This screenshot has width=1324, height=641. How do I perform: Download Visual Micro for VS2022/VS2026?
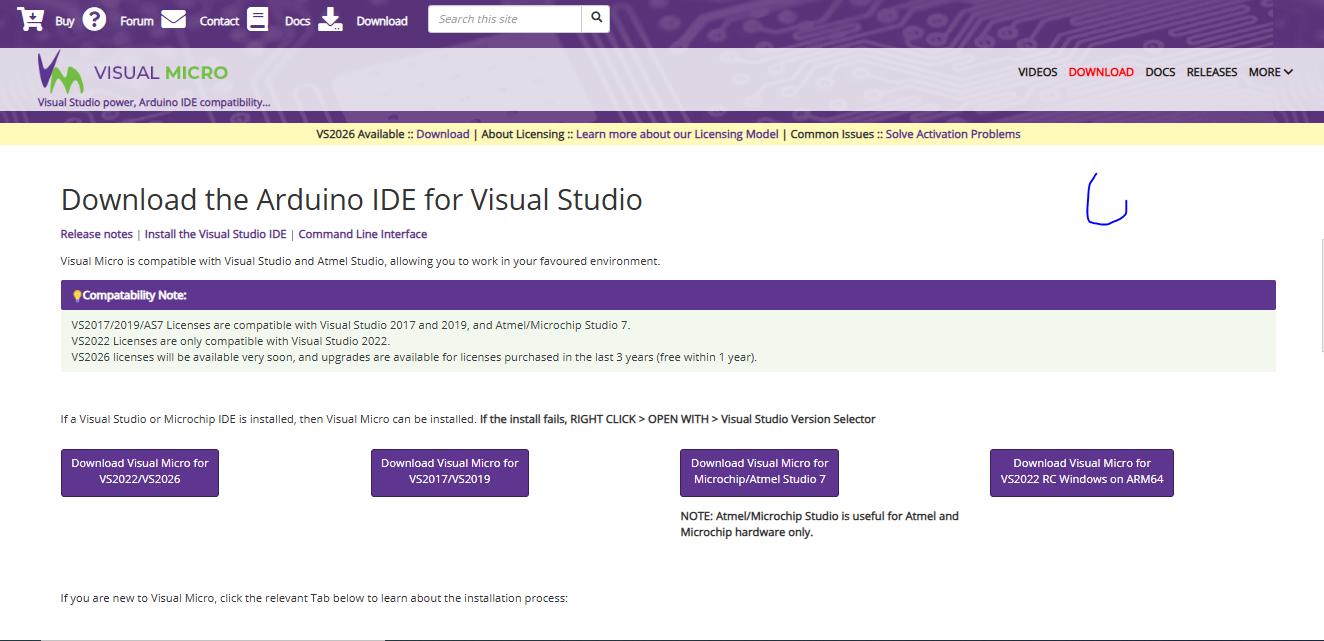pos(140,472)
